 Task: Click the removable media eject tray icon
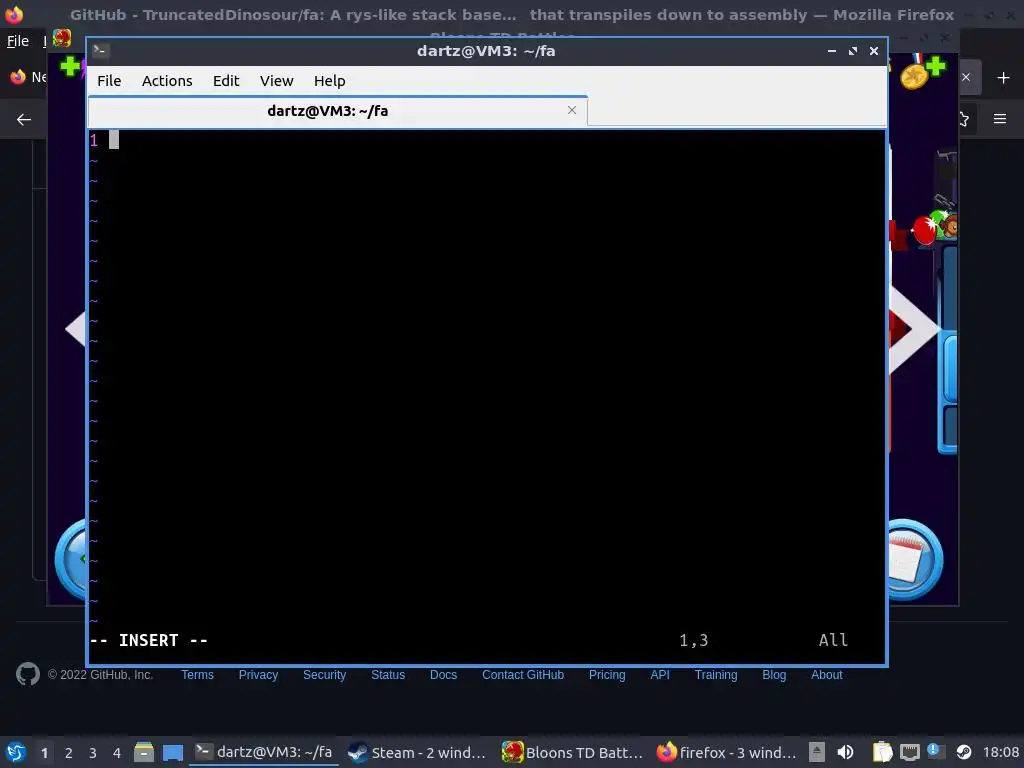pyautogui.click(x=817, y=752)
